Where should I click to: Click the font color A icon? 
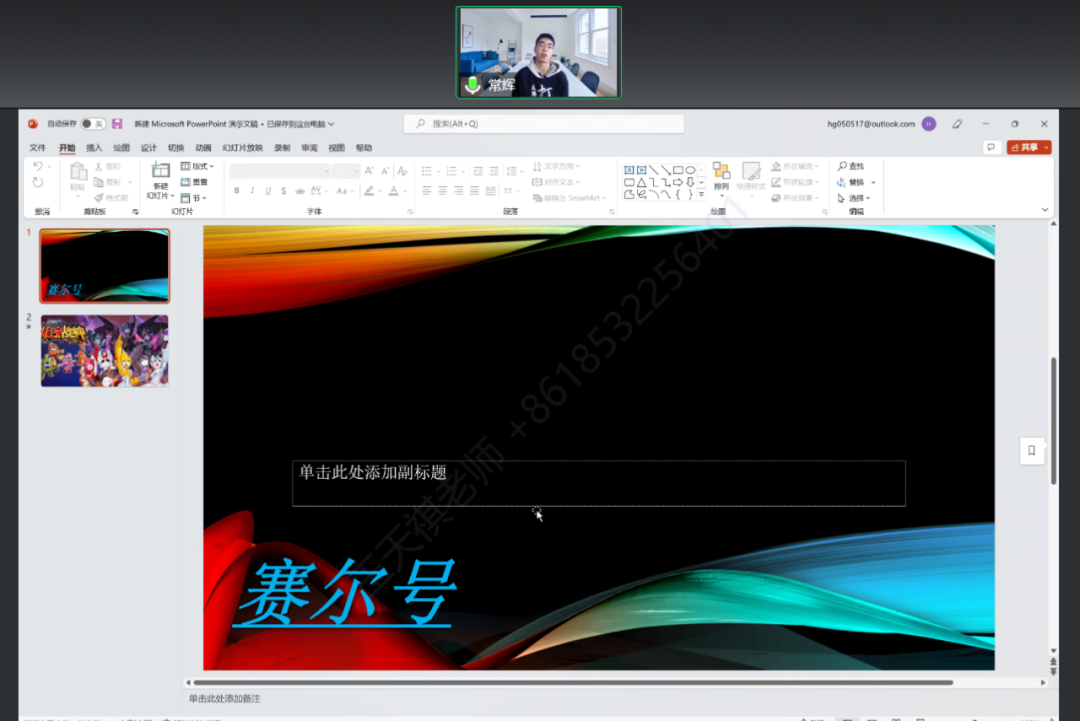coord(393,191)
